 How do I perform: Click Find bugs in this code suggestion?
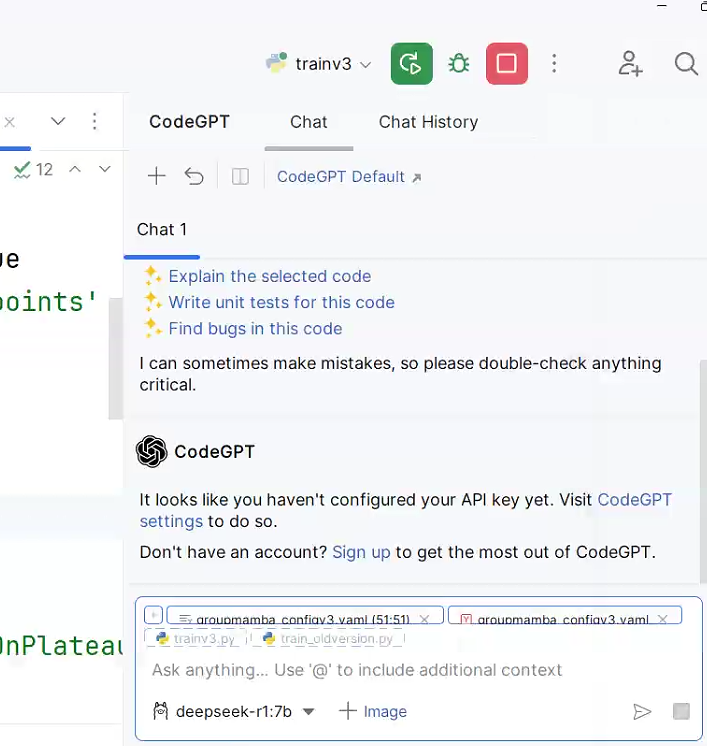[255, 329]
